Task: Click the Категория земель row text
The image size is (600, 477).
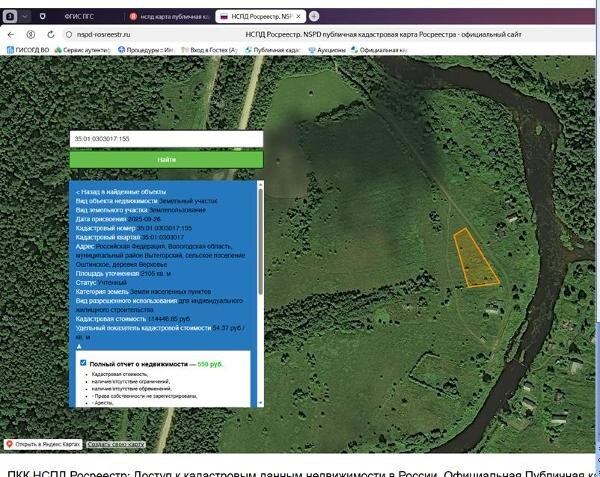Action: click(x=143, y=291)
